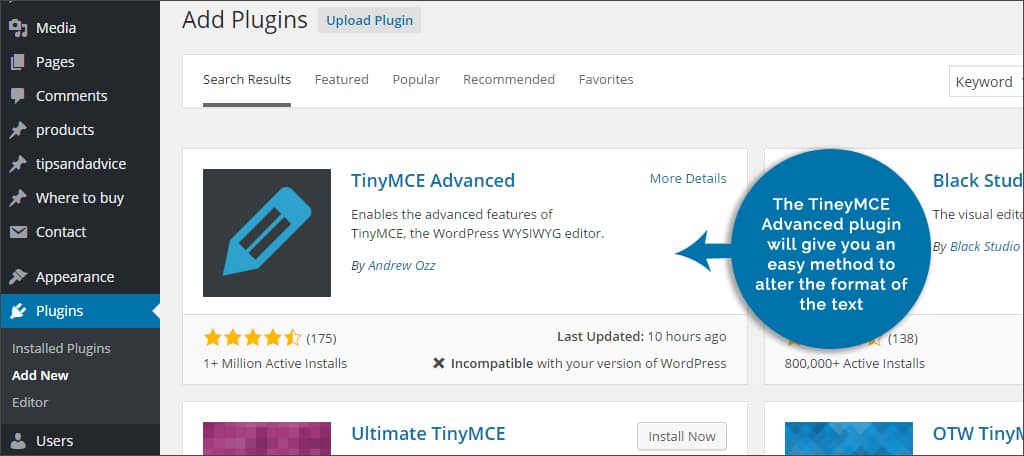Open the Keyword search type dropdown

tap(986, 82)
